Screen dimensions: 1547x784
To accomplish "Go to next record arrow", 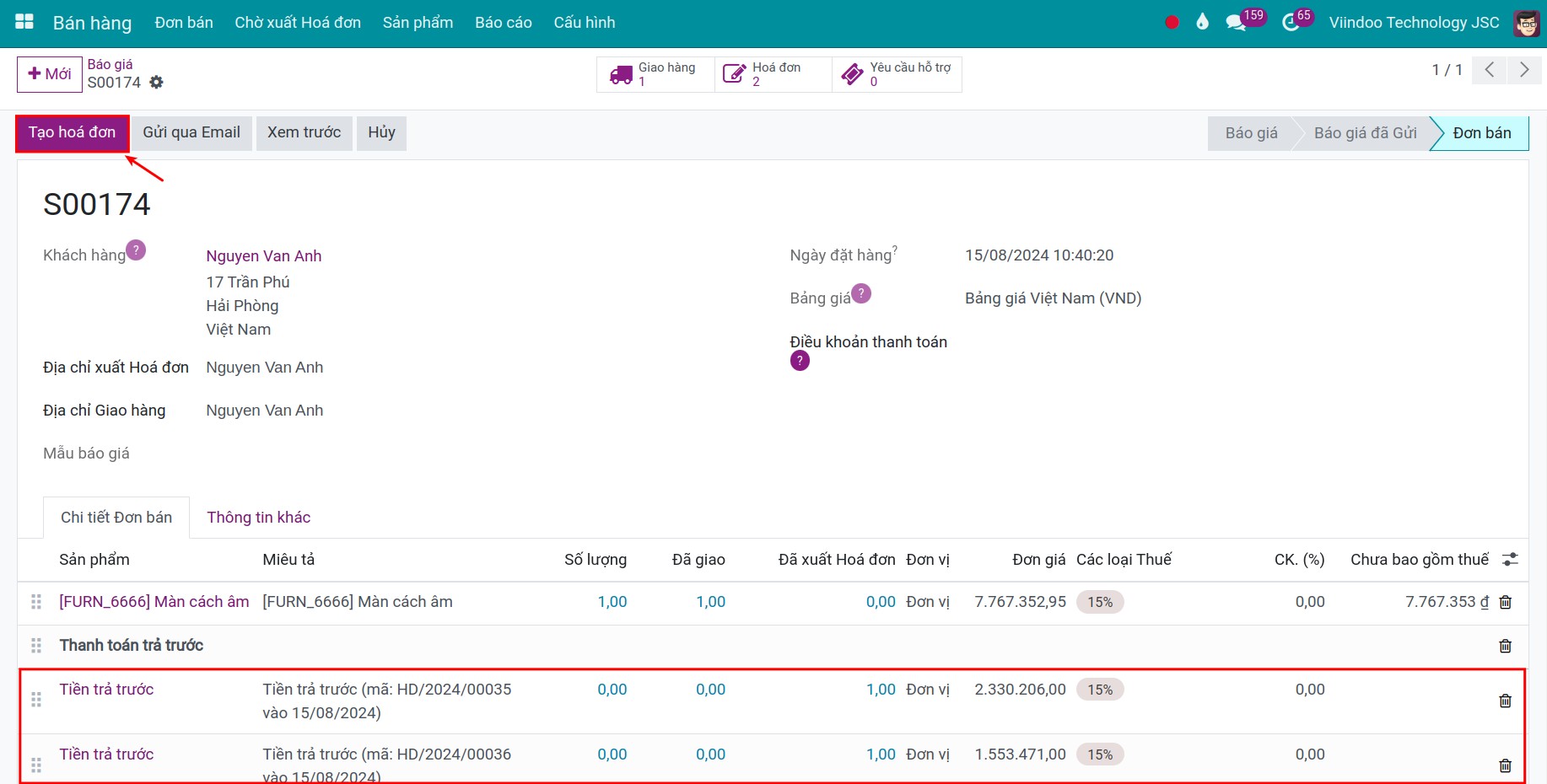I will click(x=1523, y=70).
